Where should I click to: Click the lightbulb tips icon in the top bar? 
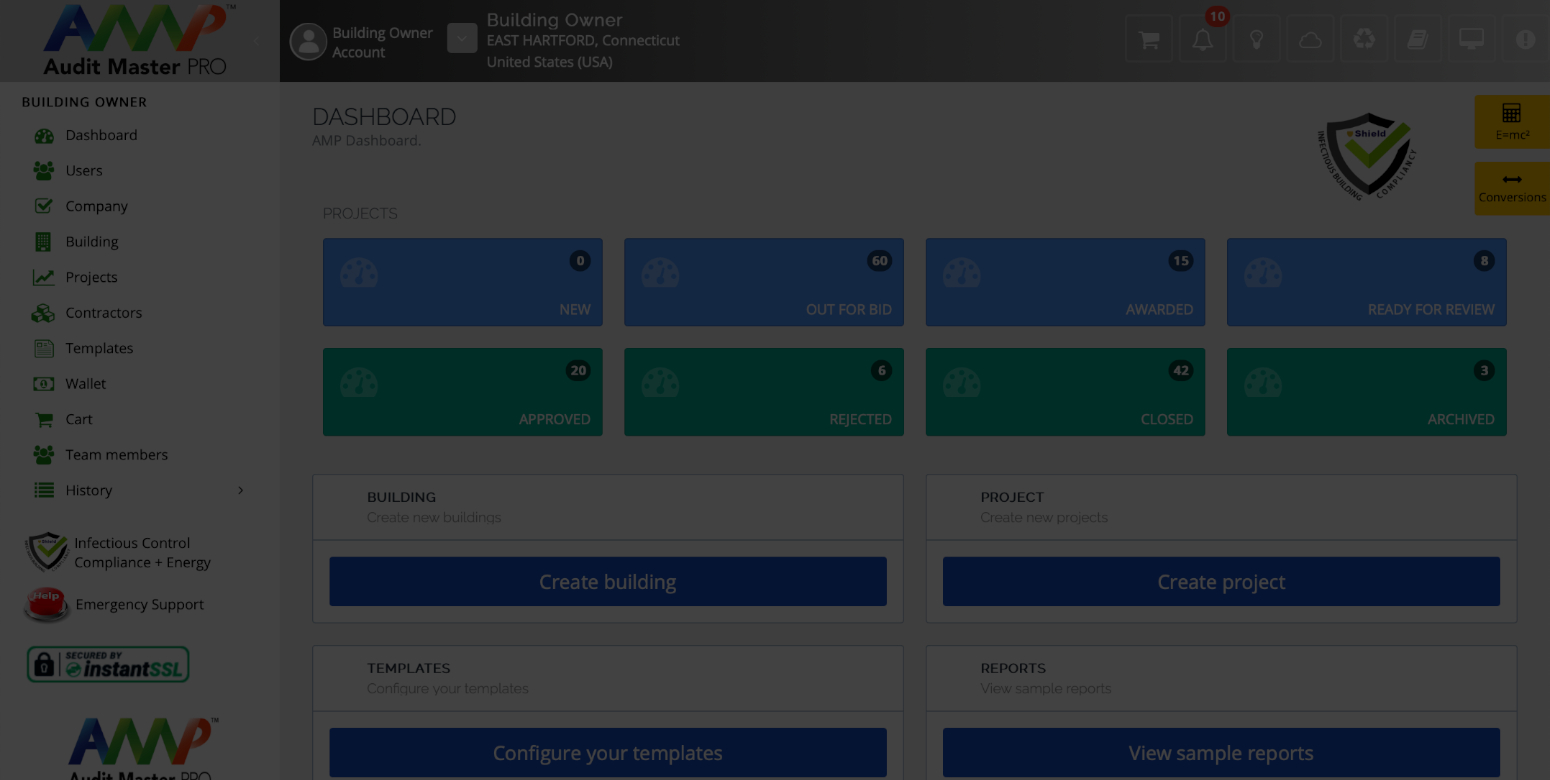pos(1256,39)
